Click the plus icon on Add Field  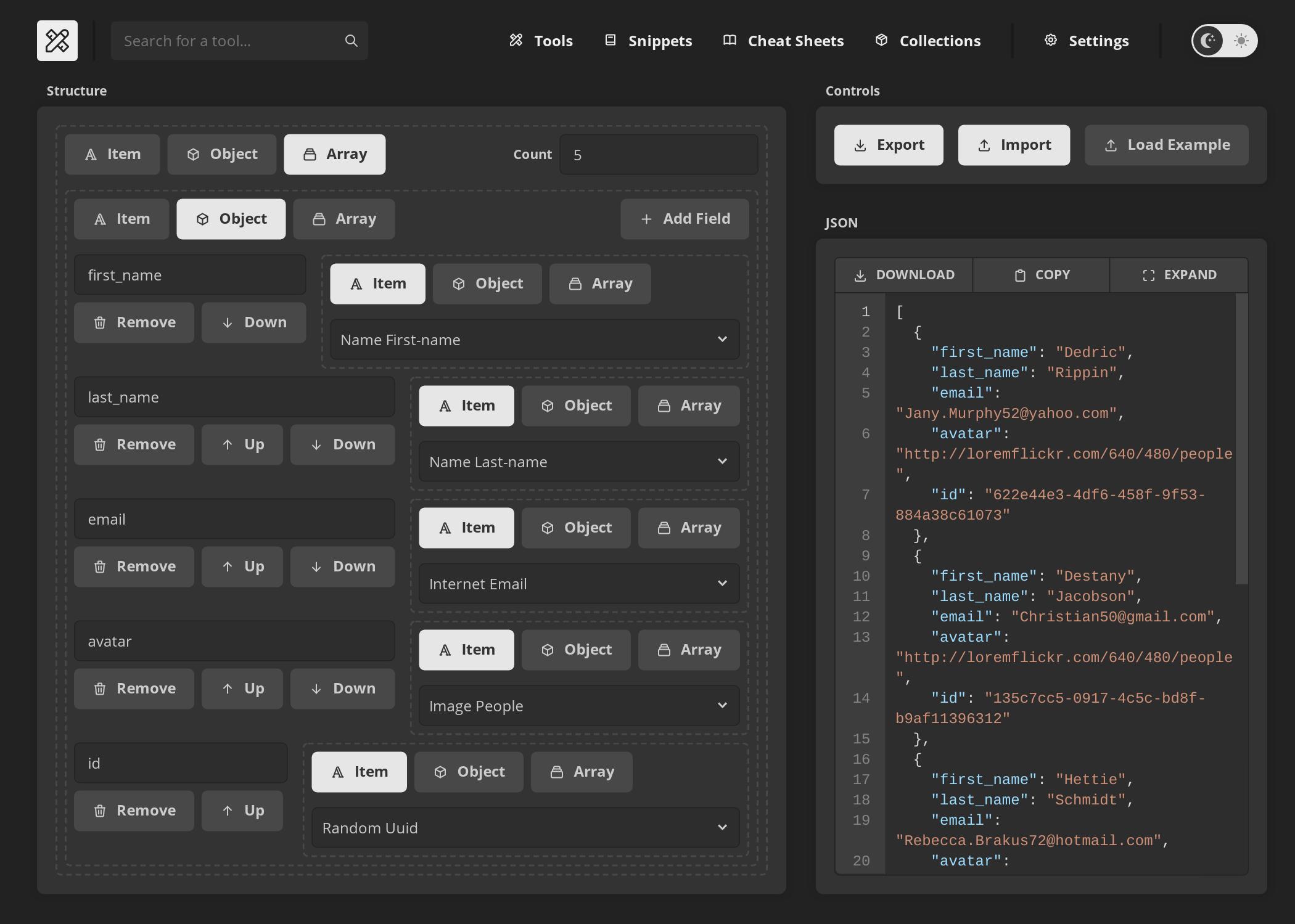pos(646,219)
